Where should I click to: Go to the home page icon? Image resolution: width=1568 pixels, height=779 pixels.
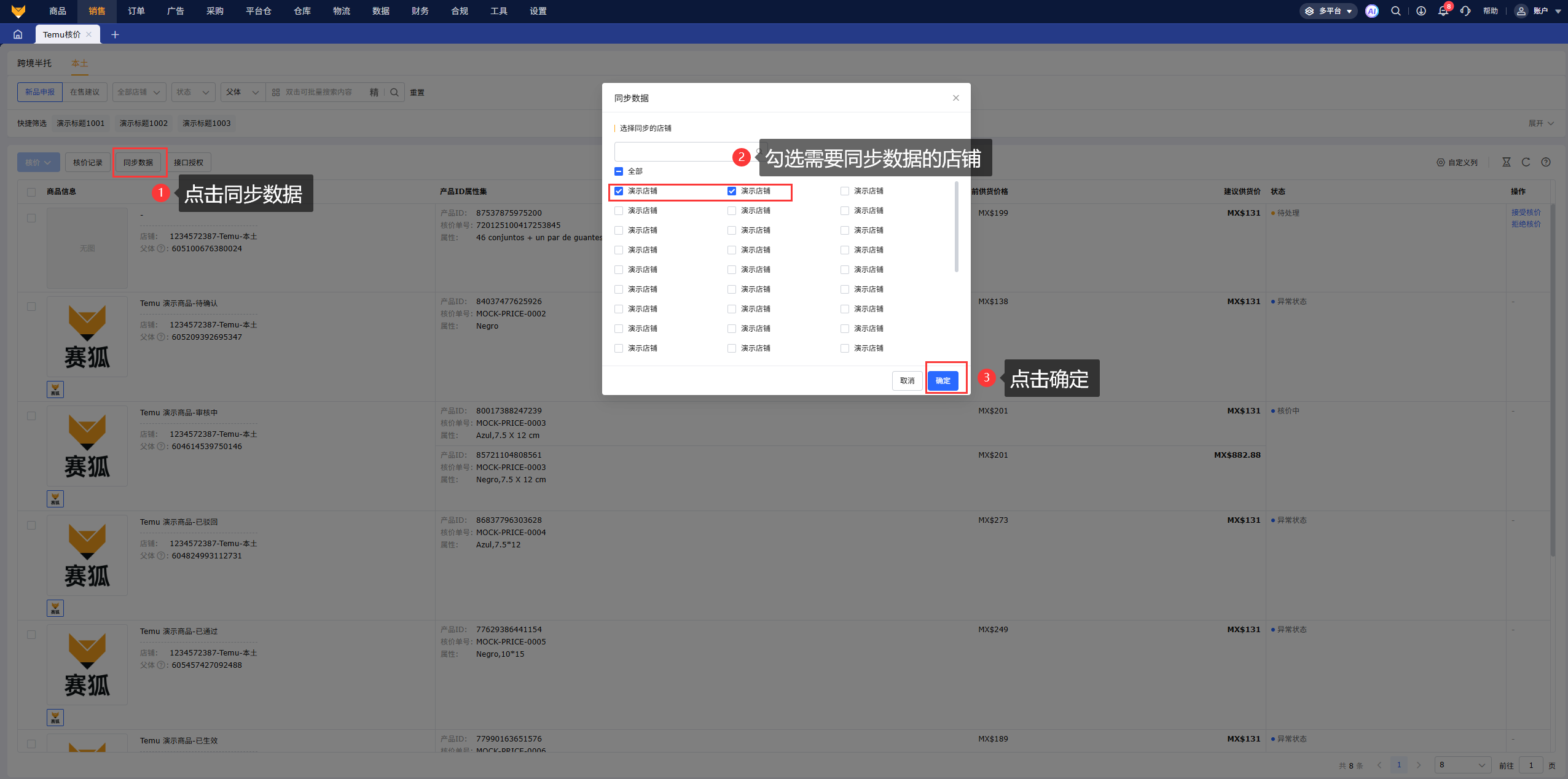[x=18, y=34]
